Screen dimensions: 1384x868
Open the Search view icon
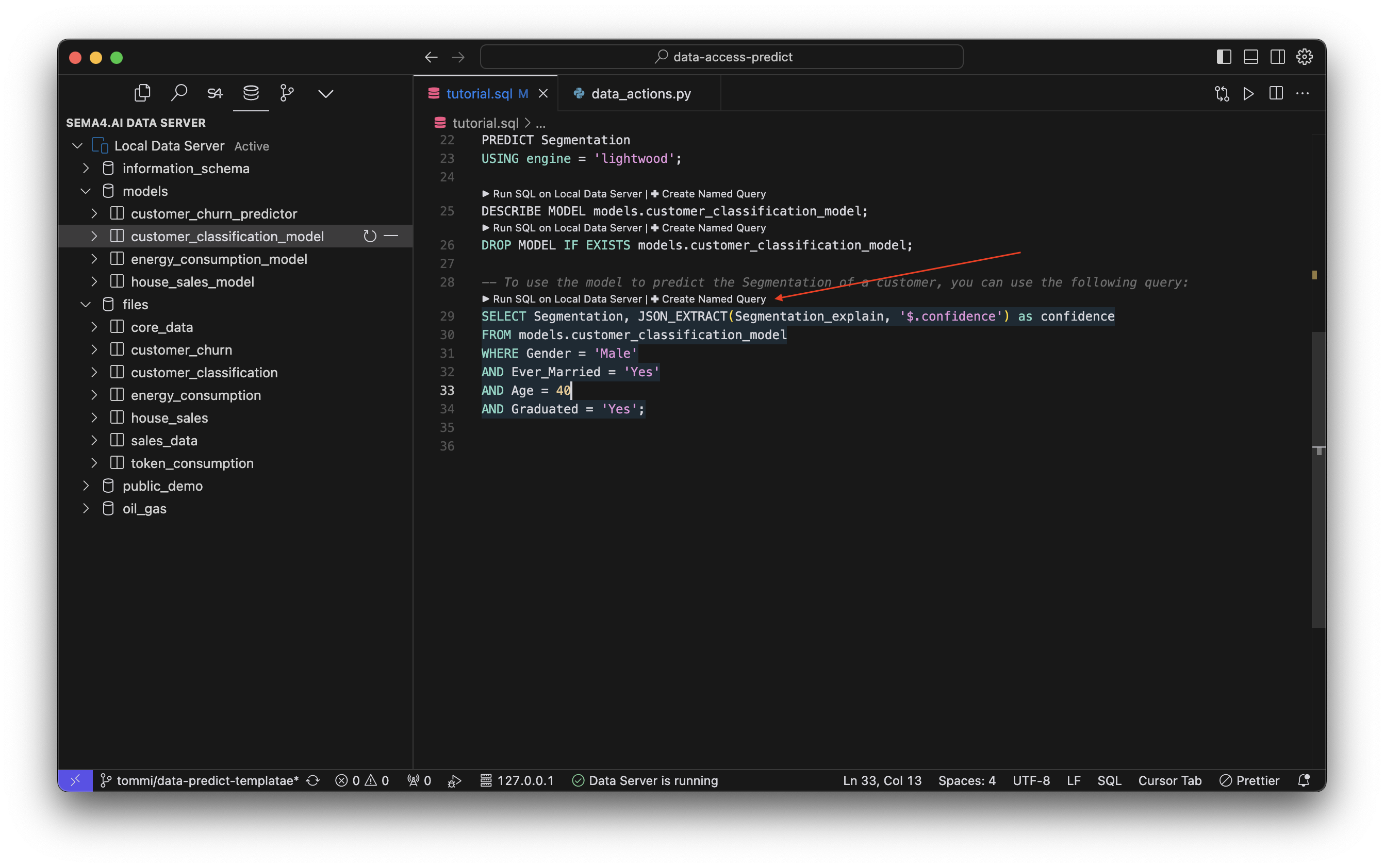click(x=178, y=93)
